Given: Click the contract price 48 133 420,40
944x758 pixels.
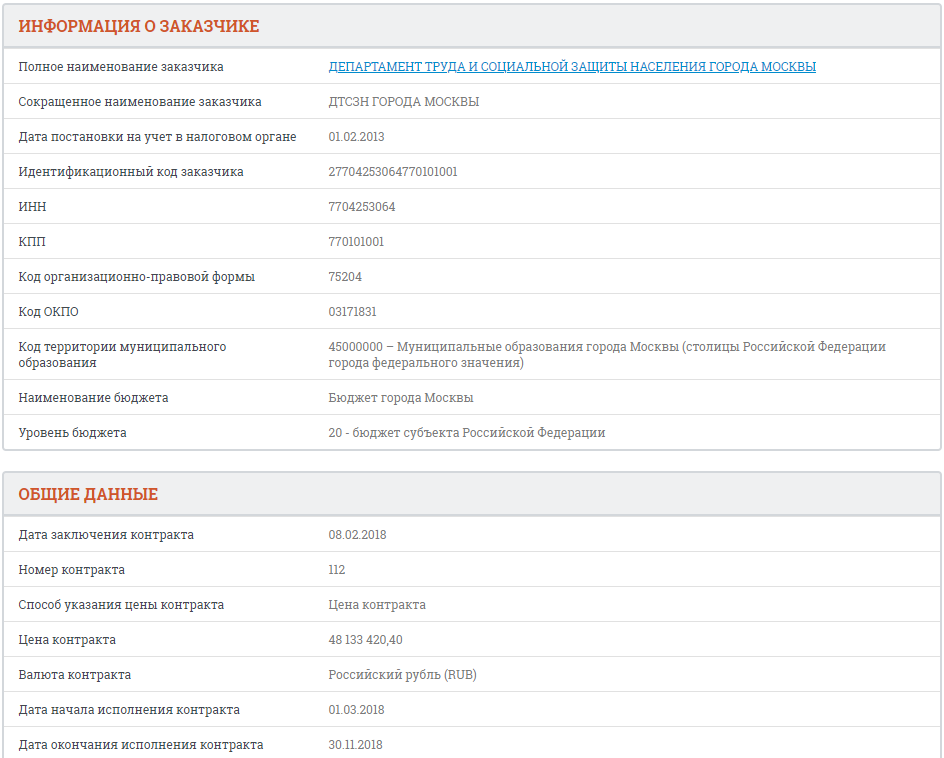Looking at the screenshot, I should tap(365, 640).
